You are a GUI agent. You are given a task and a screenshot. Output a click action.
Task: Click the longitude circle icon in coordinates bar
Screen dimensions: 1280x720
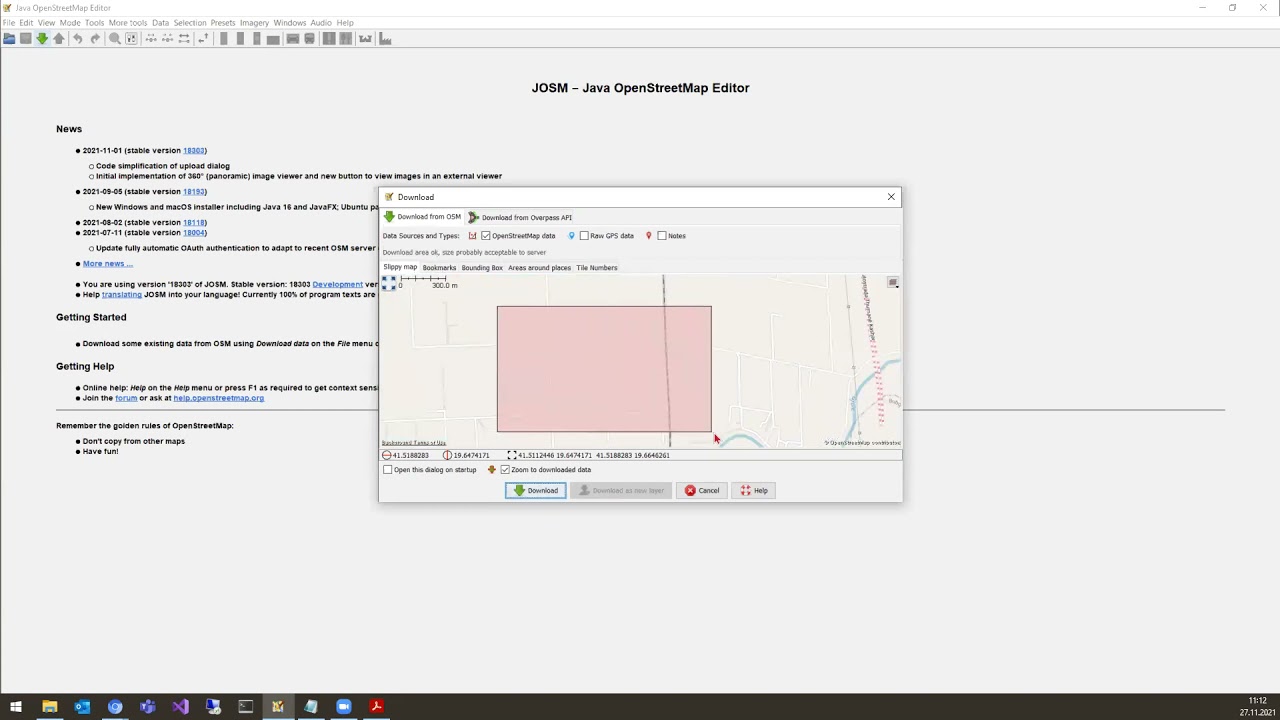[x=447, y=455]
